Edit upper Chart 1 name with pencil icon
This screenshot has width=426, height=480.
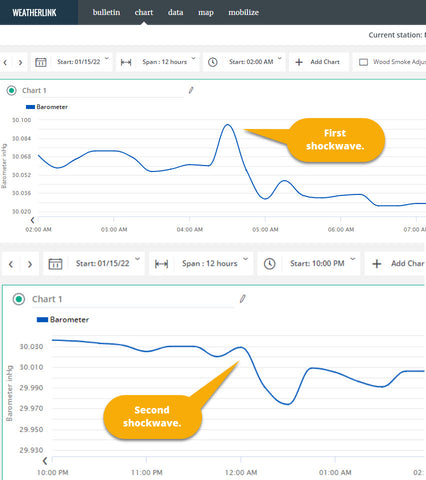191,90
